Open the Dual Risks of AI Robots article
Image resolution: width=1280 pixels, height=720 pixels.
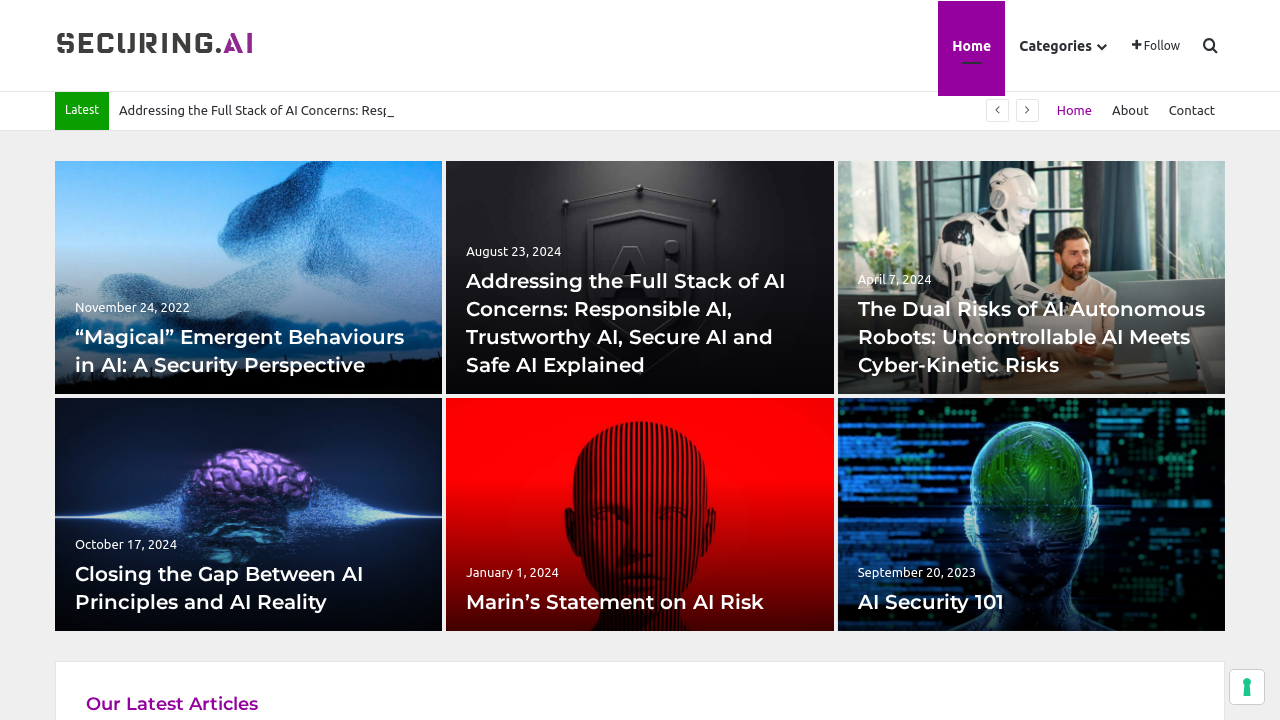point(1030,337)
